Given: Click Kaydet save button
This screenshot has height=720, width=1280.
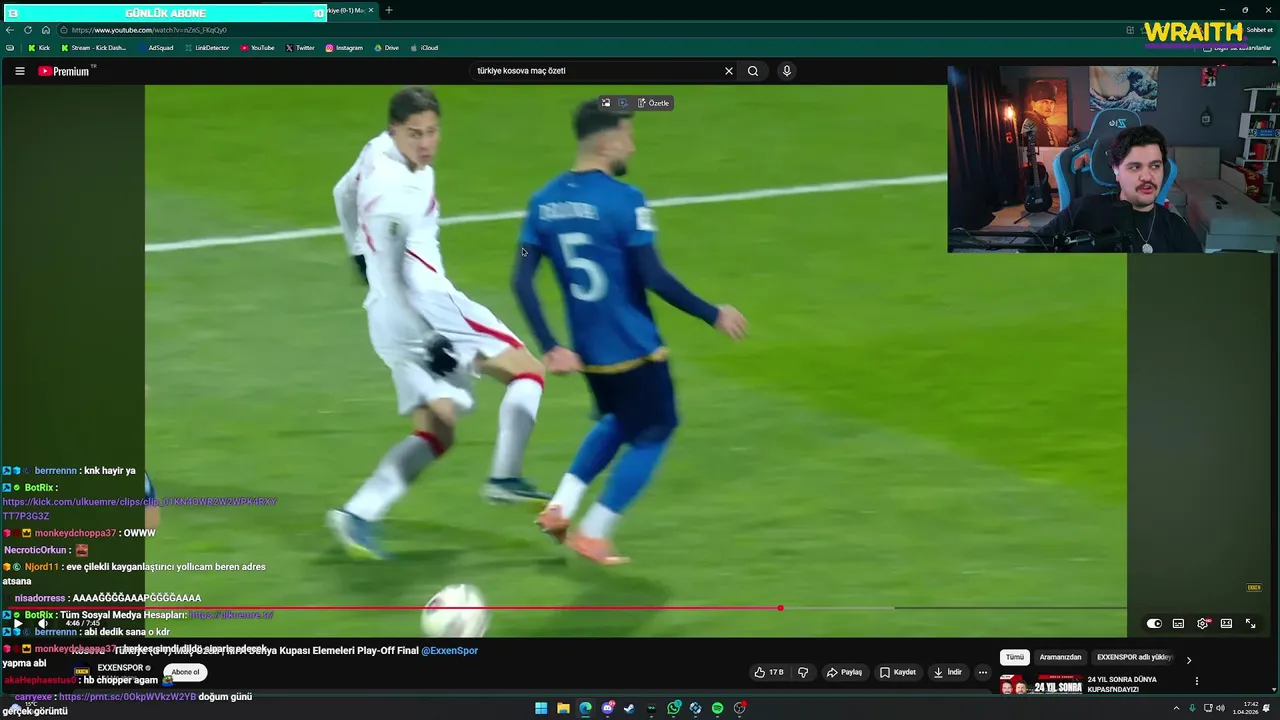Looking at the screenshot, I should [897, 672].
